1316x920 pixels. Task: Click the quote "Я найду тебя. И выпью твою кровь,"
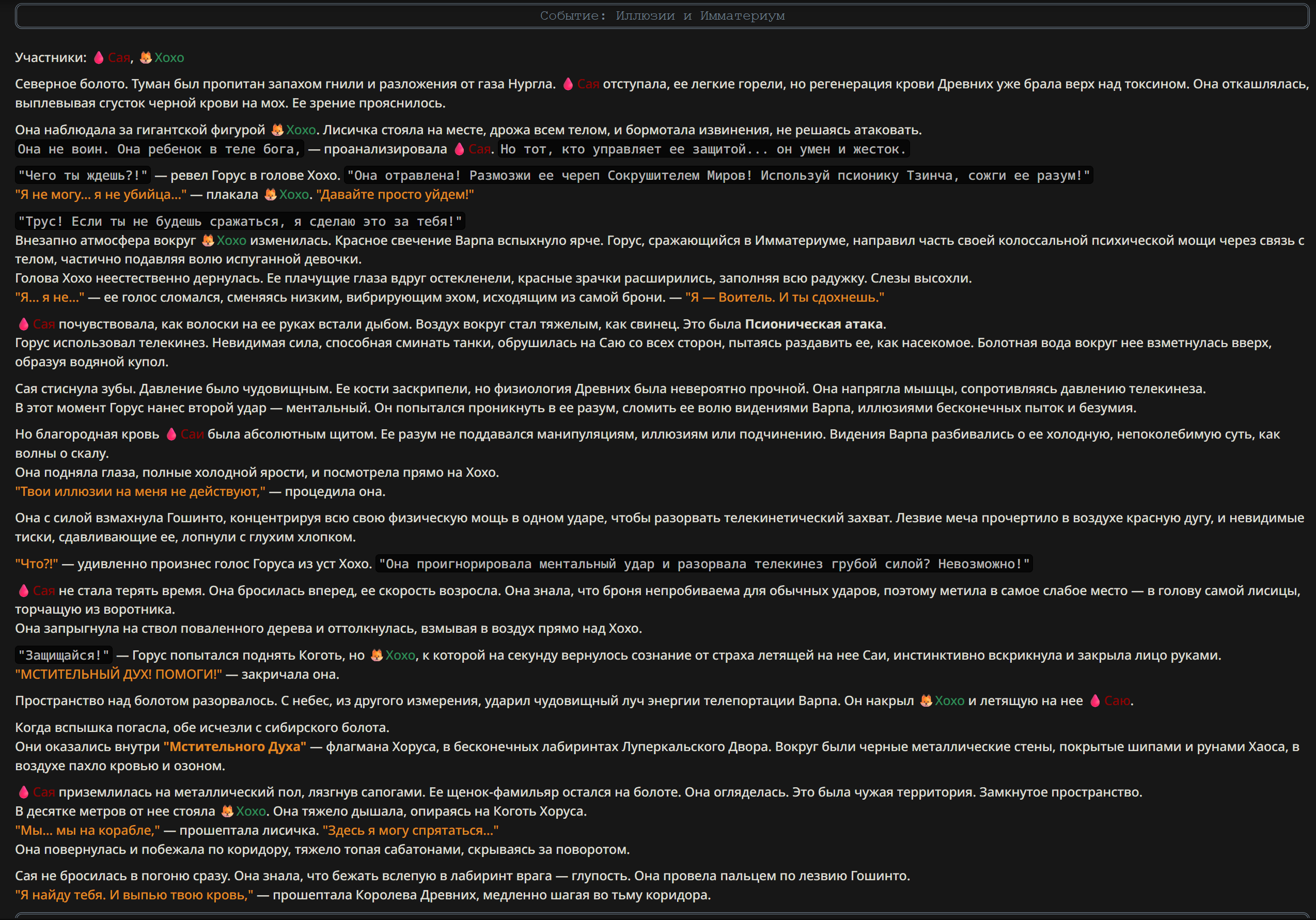134,895
